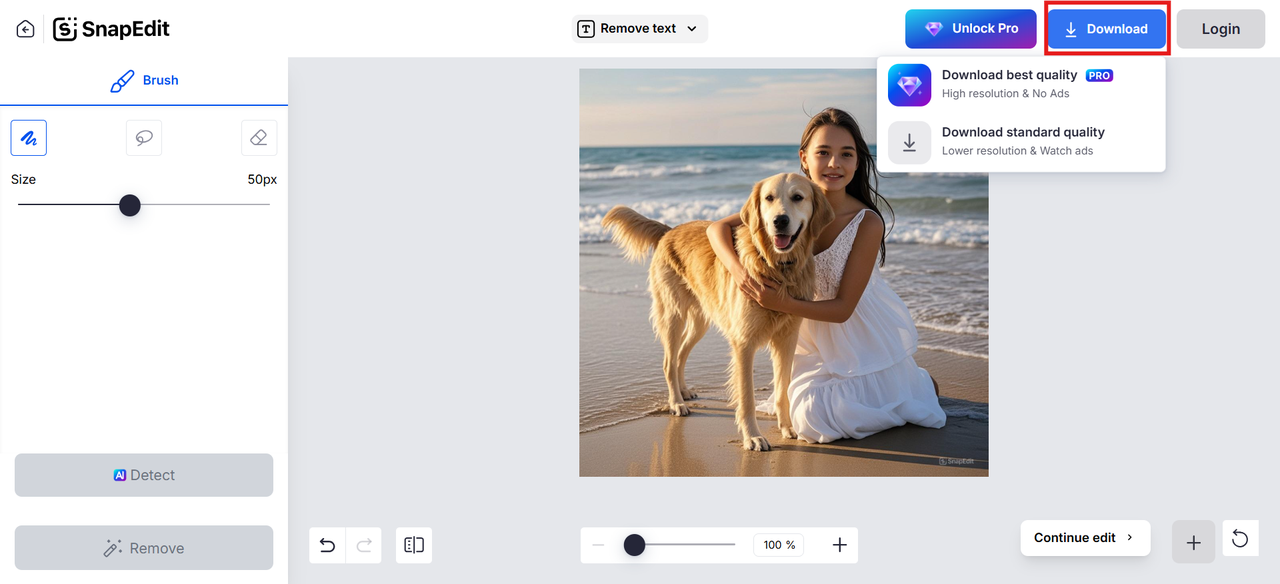Click the blue Download button
The width and height of the screenshot is (1280, 584).
point(1106,29)
